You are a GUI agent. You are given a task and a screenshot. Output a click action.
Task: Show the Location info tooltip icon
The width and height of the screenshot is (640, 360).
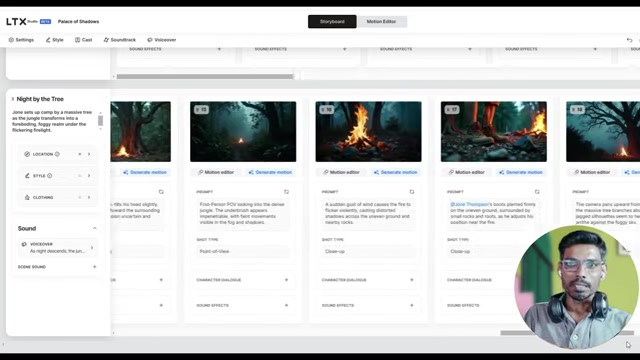click(x=57, y=154)
